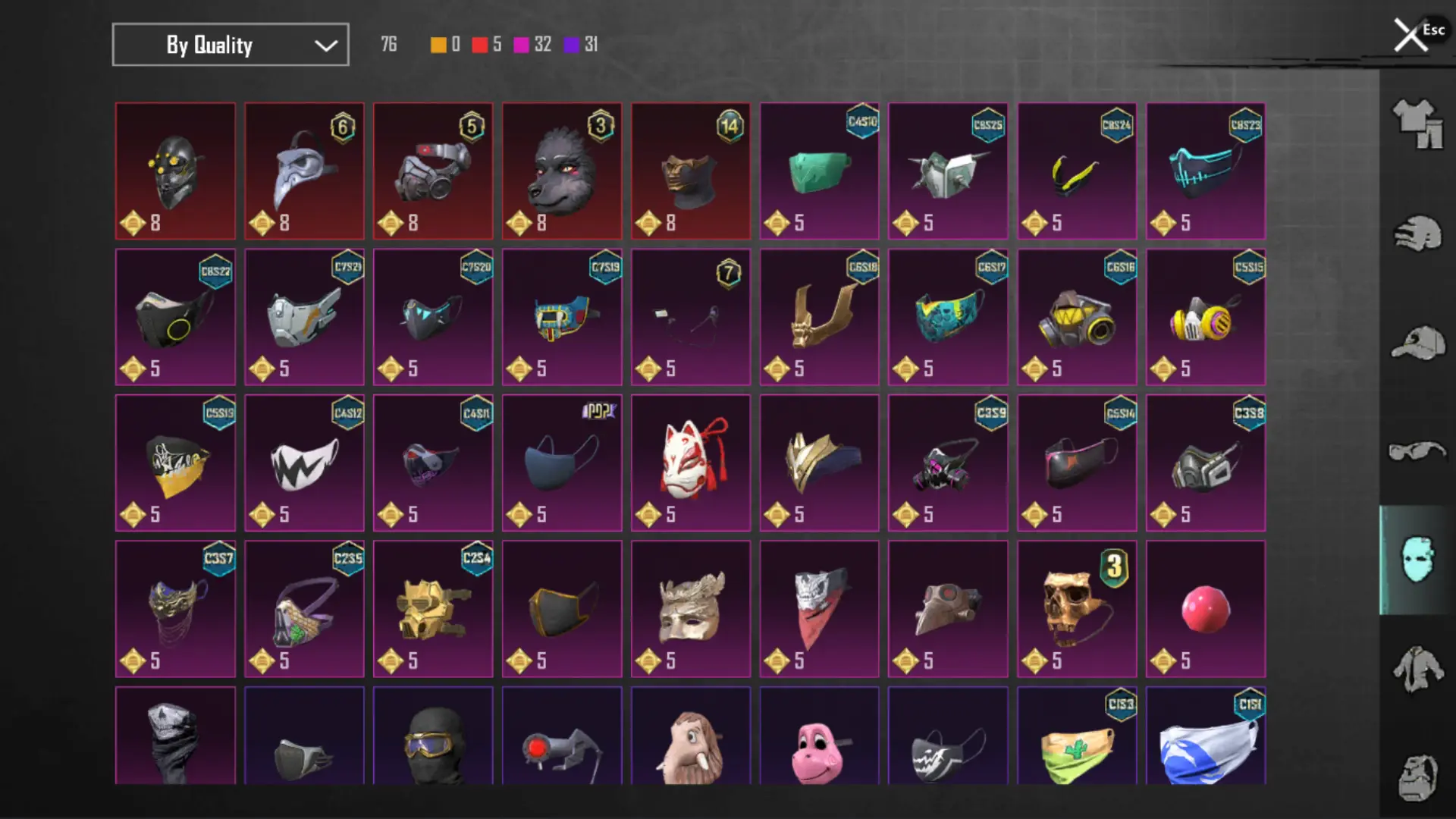Close the inventory with X Esc

click(1417, 34)
